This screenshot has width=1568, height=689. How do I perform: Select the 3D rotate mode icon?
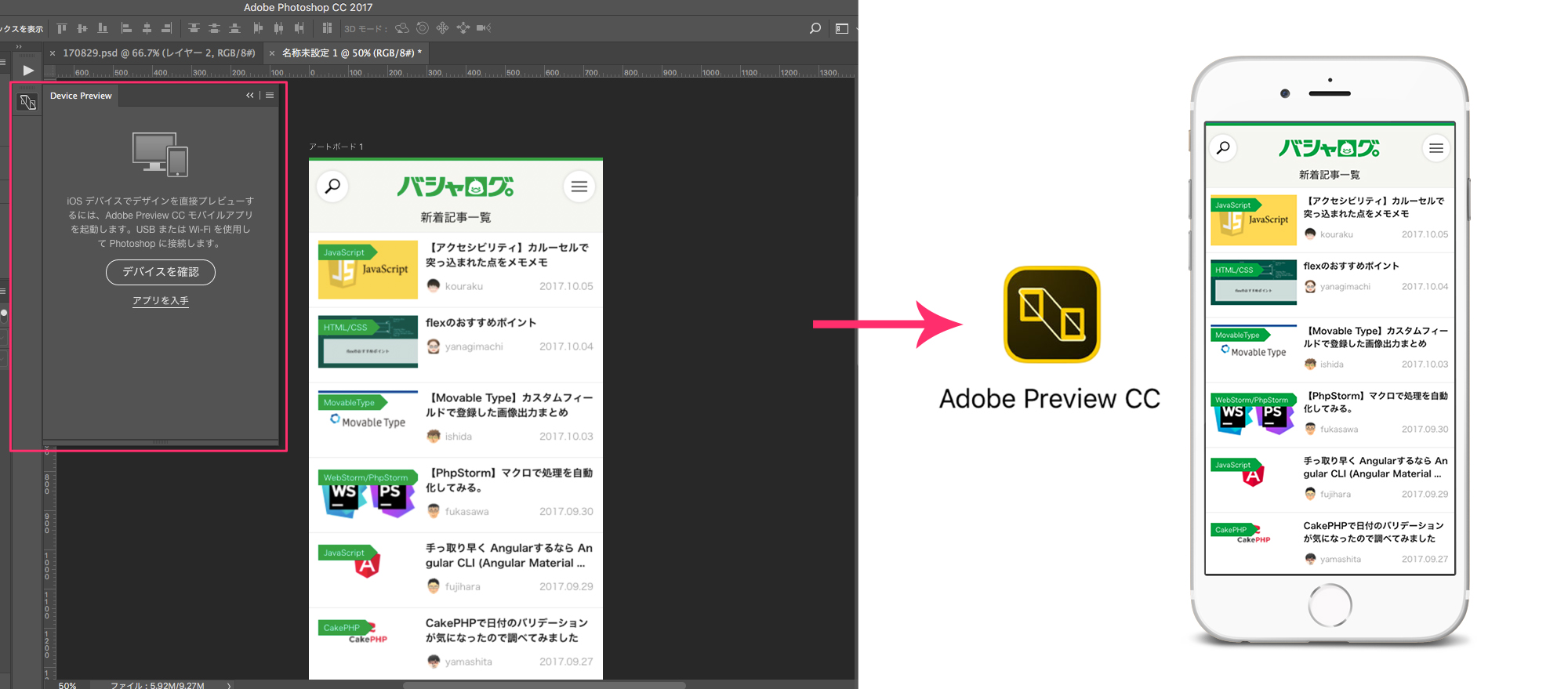(x=402, y=28)
